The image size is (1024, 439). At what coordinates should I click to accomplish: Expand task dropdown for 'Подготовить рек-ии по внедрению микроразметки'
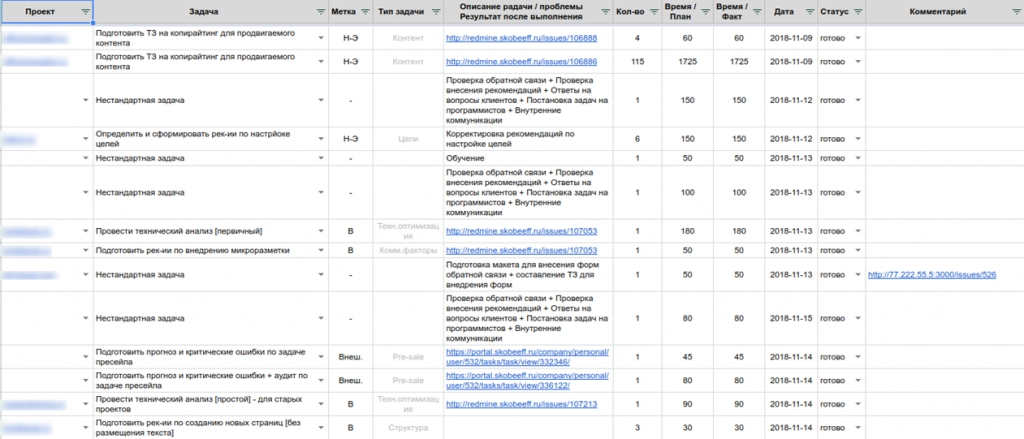tap(321, 250)
